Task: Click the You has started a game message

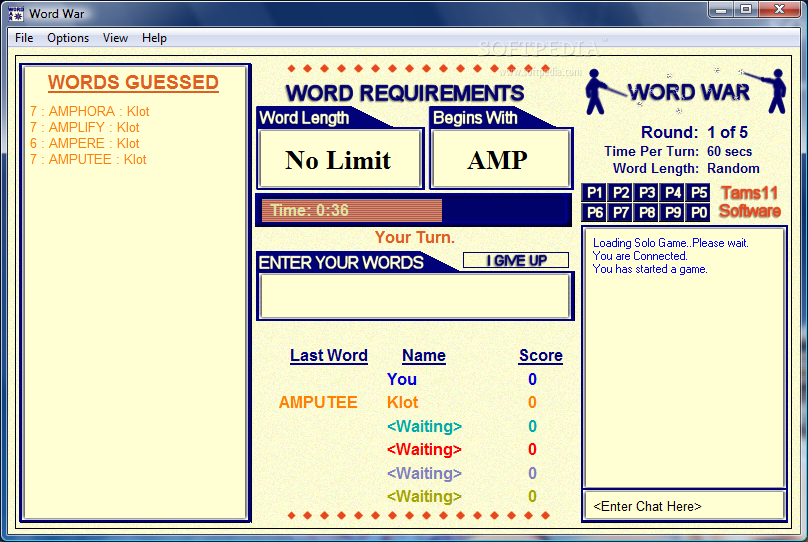Action: click(x=650, y=269)
